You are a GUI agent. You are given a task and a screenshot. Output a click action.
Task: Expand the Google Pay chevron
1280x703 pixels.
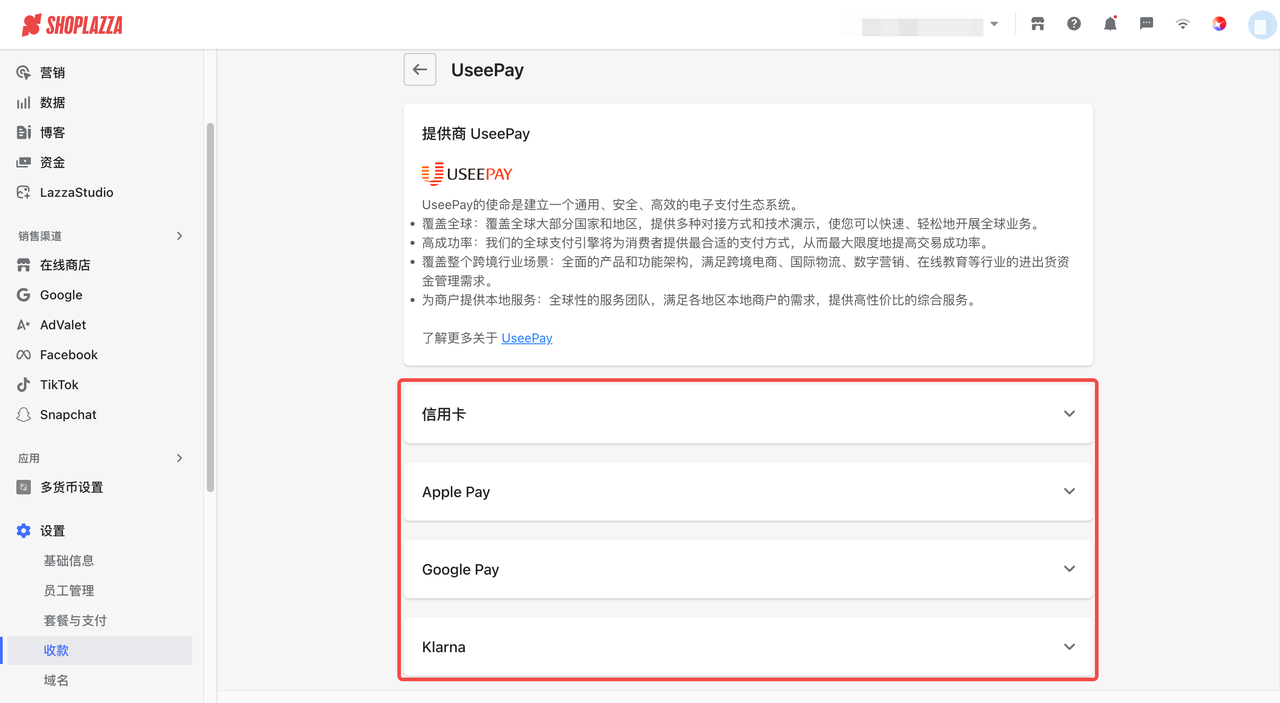click(x=1069, y=569)
